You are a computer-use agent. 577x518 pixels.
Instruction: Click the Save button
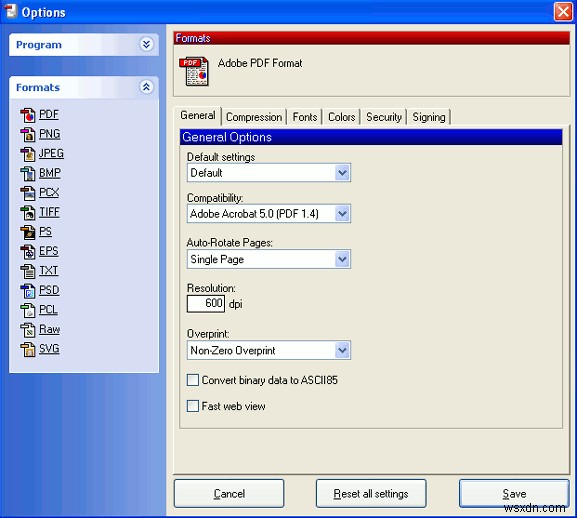pos(514,493)
